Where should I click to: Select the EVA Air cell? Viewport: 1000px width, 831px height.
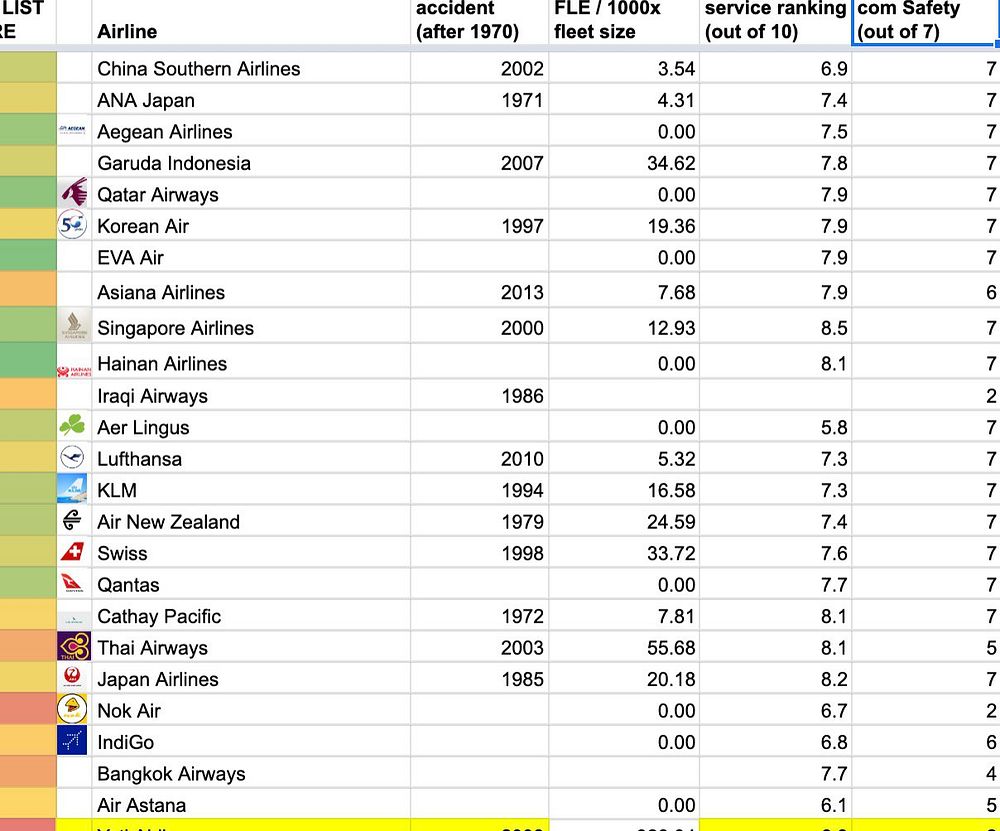point(251,257)
